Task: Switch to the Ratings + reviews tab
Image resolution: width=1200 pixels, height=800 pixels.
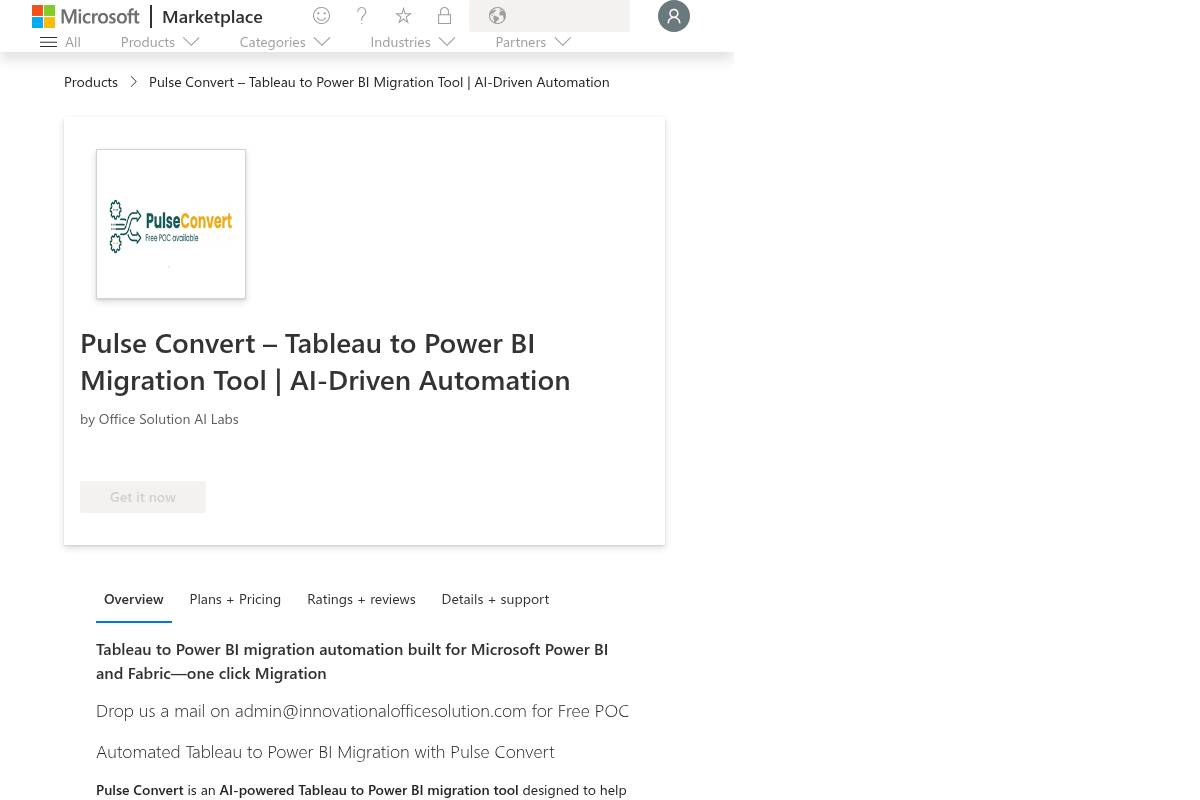Action: tap(361, 599)
